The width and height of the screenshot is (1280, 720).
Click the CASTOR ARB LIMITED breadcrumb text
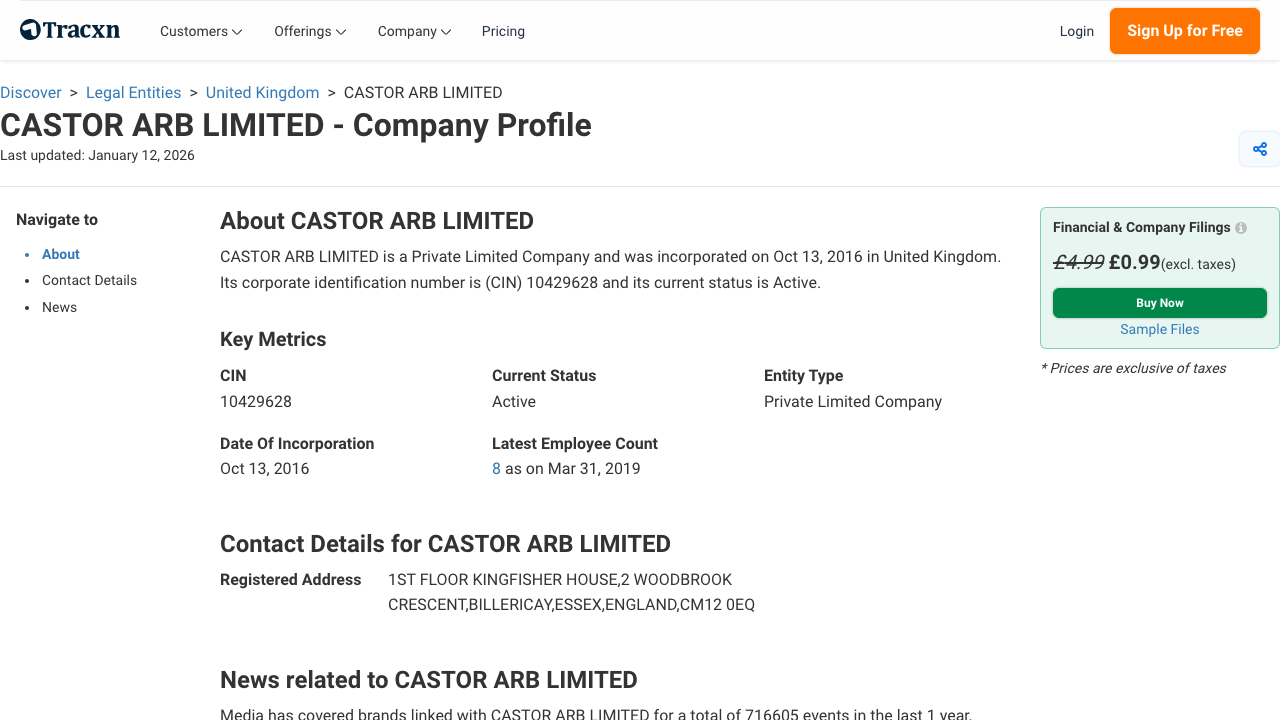click(x=422, y=92)
